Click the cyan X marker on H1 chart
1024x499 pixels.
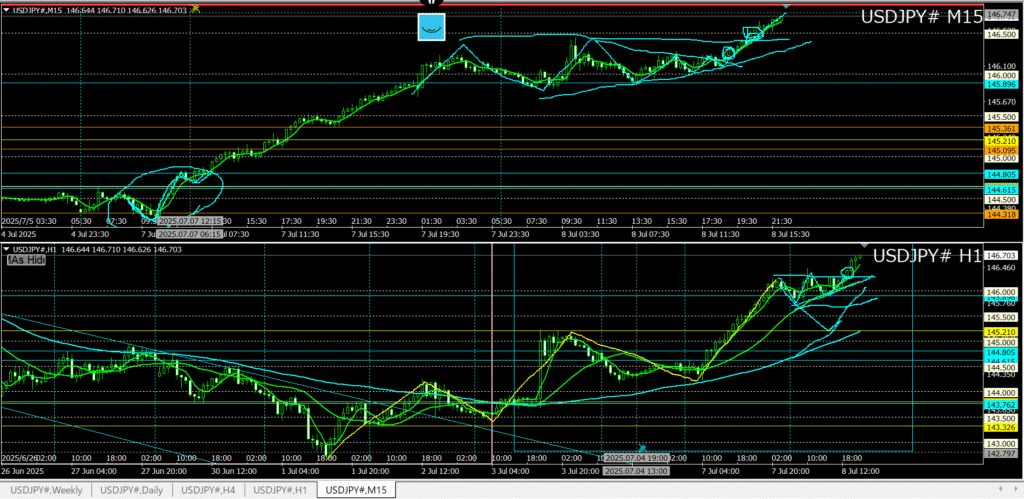pyautogui.click(x=642, y=448)
